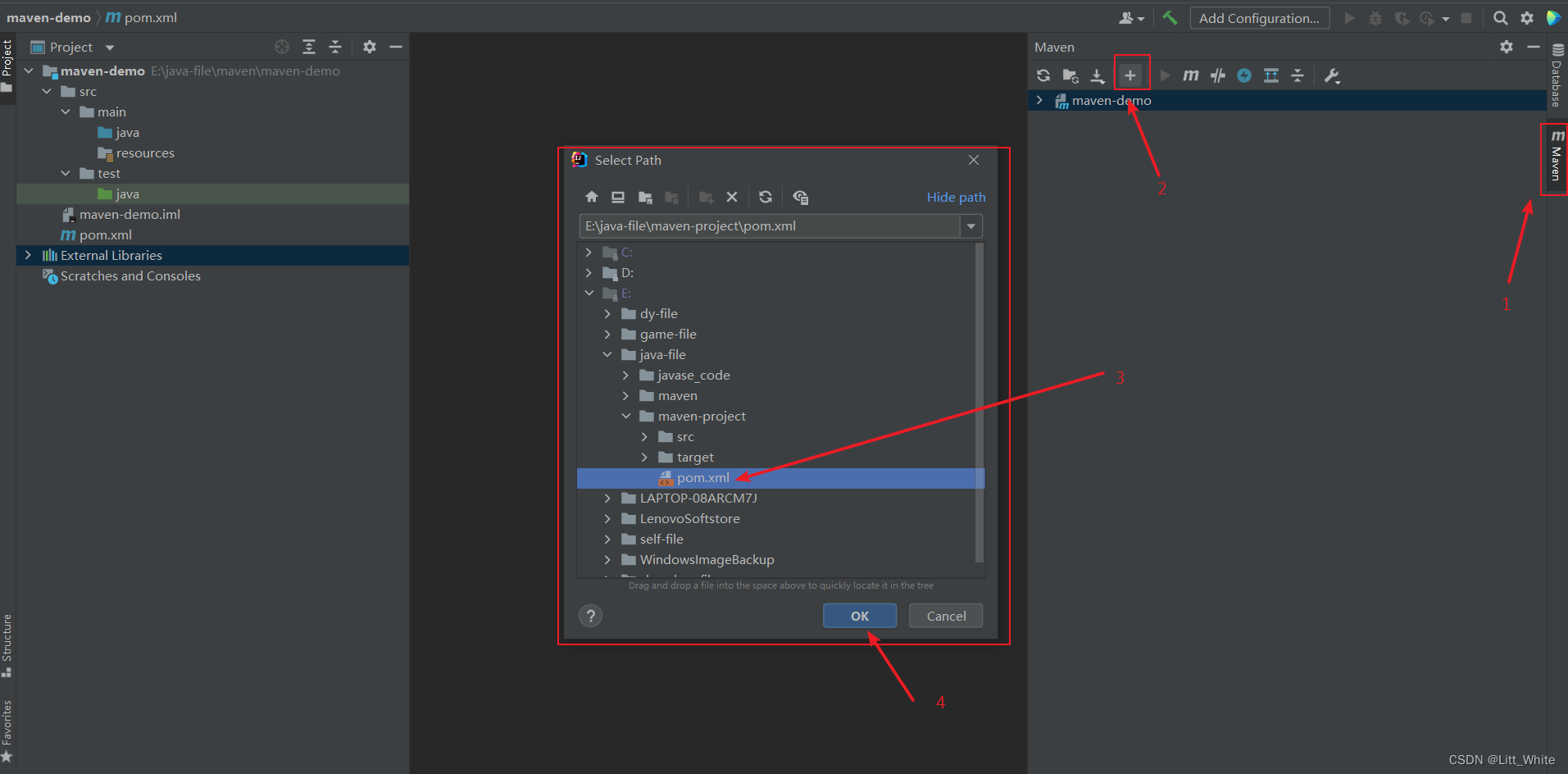Open the path history dropdown arrow

[x=971, y=226]
